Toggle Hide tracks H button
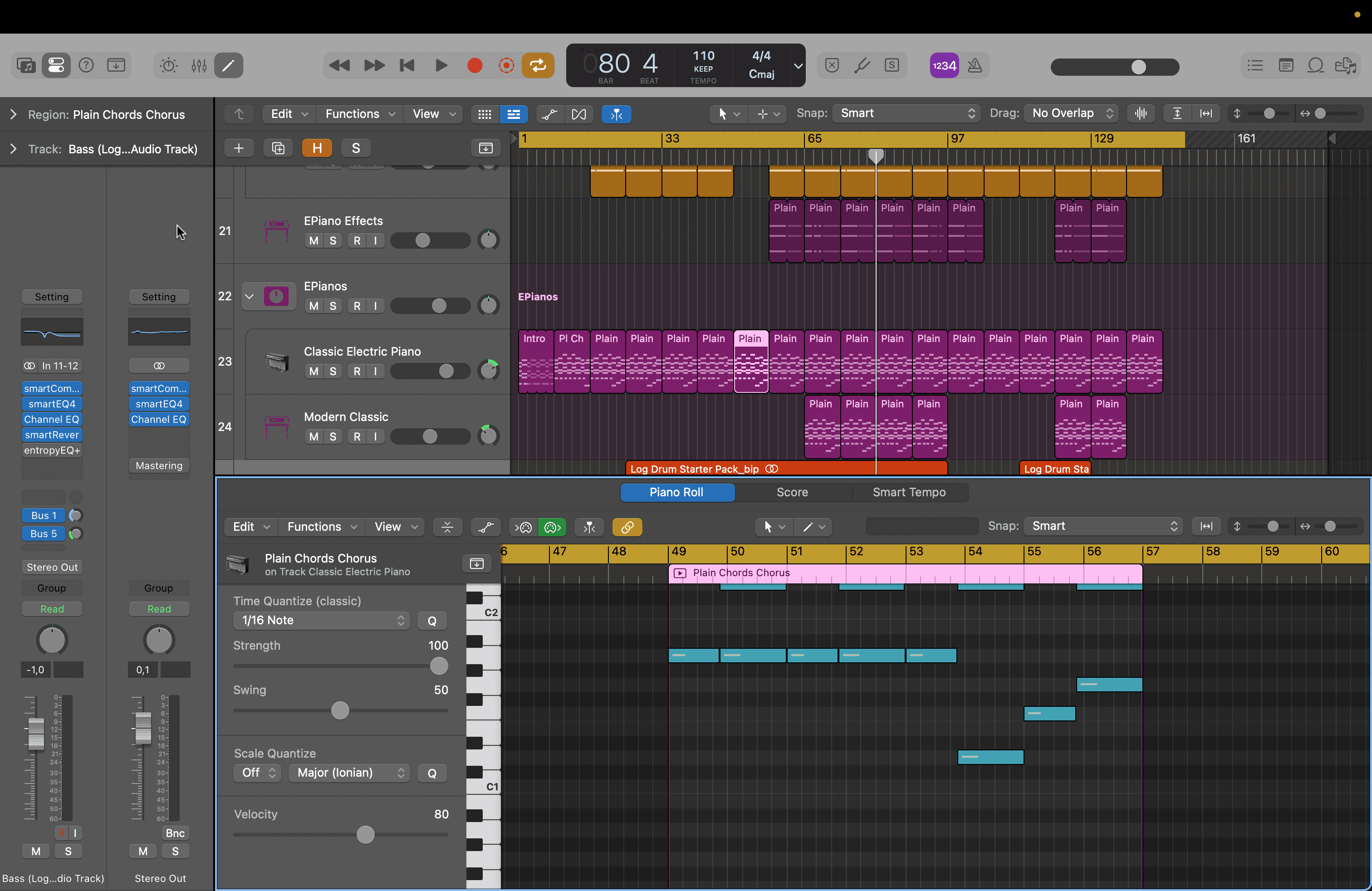This screenshot has width=1372, height=891. 317,148
